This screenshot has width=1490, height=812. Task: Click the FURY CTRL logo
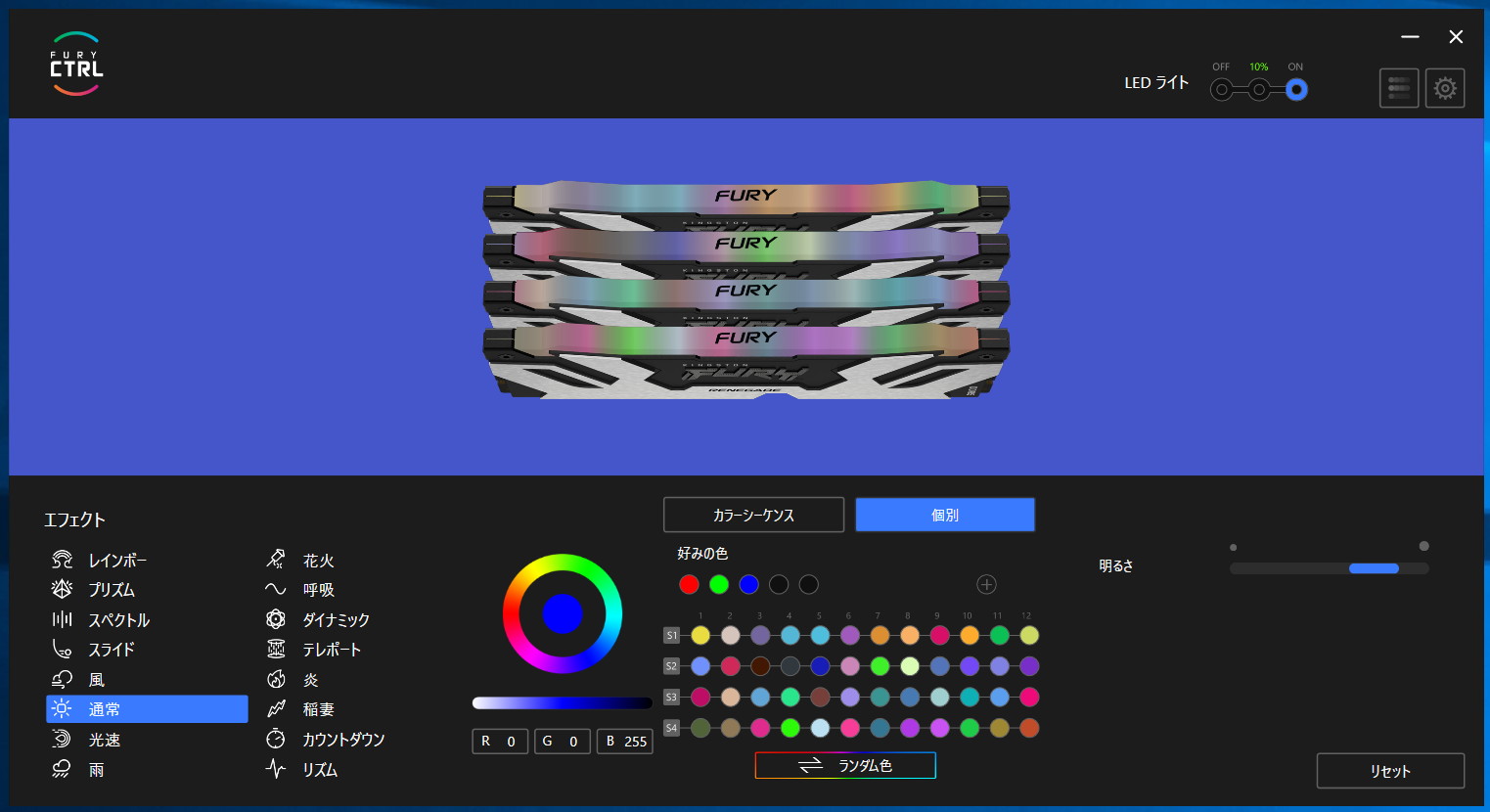tap(76, 65)
